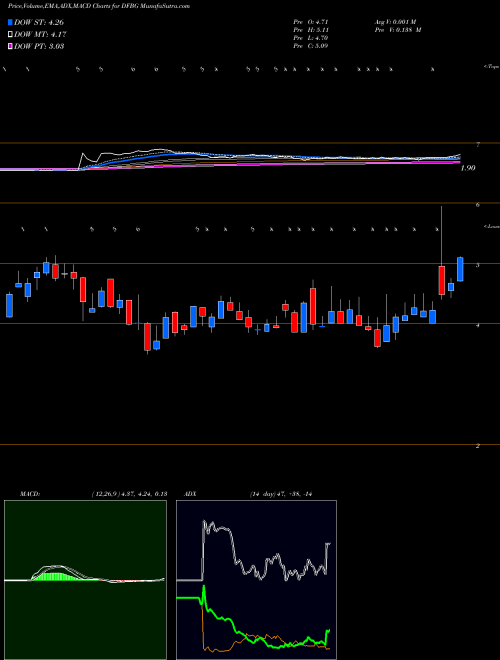Select the 'DOW ST: 4.26' legend text
The width and height of the screenshot is (500, 660).
coord(39,22)
